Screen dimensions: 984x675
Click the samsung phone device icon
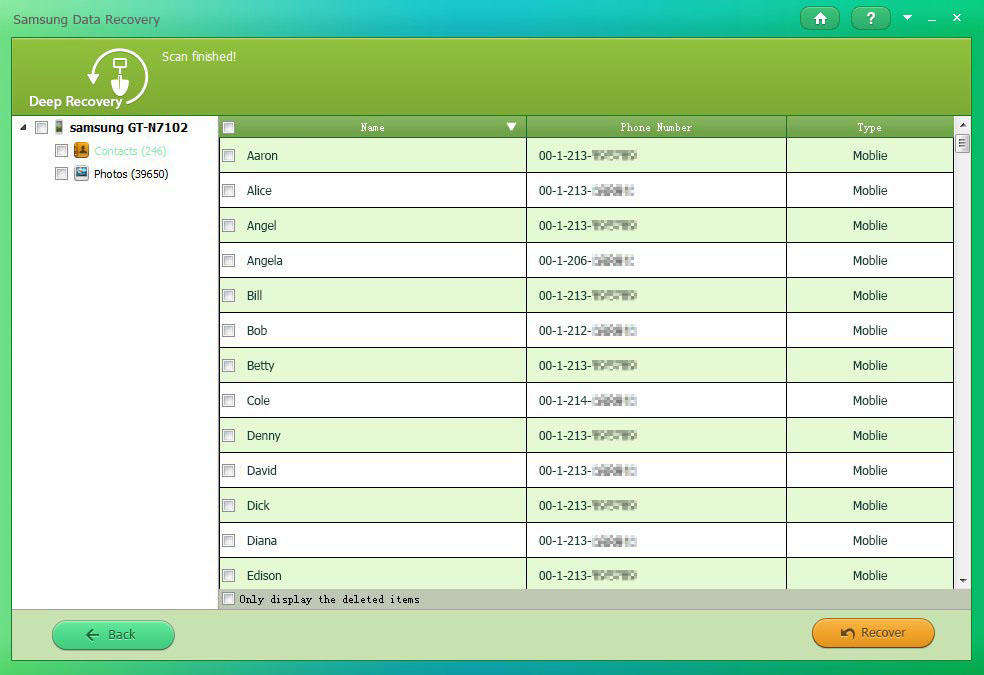[x=59, y=127]
